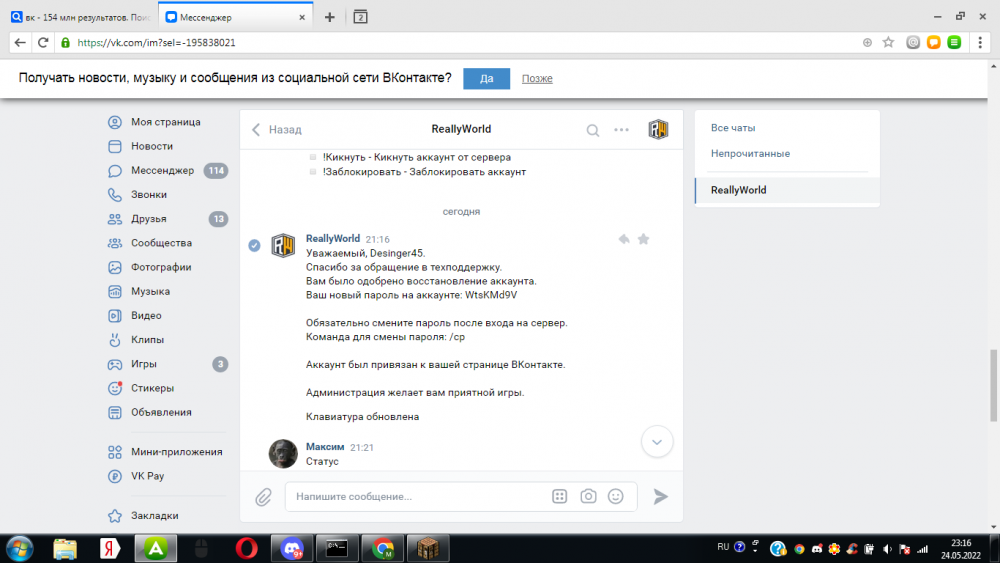Open Windows Start menu
1000x563 pixels.
(19, 548)
